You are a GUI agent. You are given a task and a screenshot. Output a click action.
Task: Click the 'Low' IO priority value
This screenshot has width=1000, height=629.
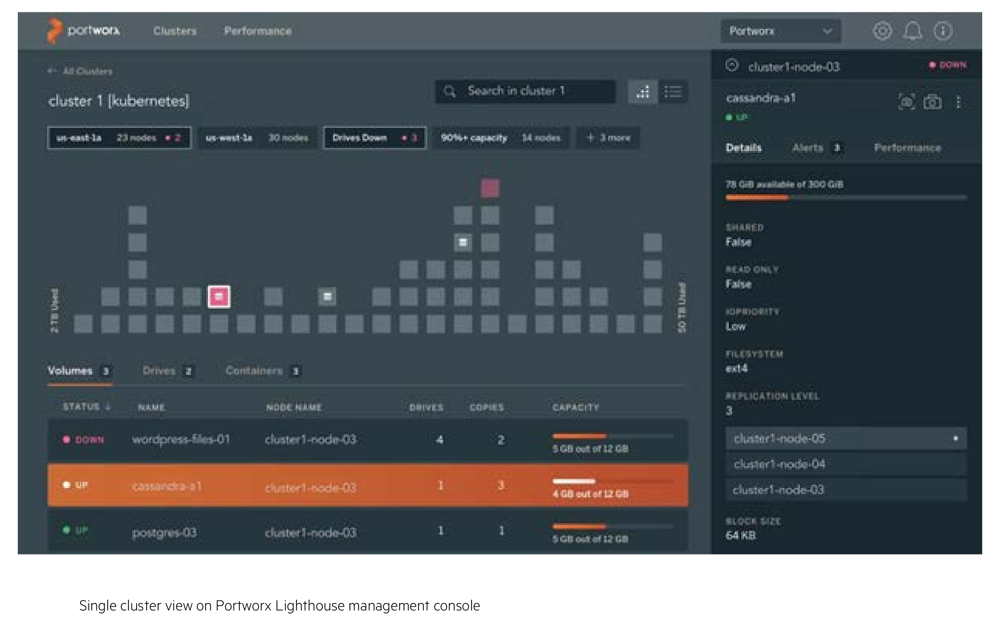[735, 326]
